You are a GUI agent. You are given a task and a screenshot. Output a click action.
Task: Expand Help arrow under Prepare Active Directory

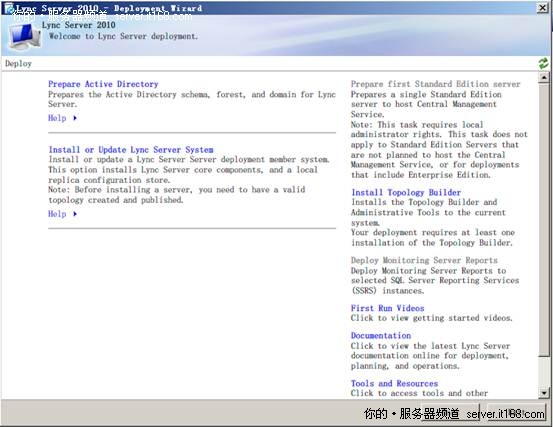(75, 118)
